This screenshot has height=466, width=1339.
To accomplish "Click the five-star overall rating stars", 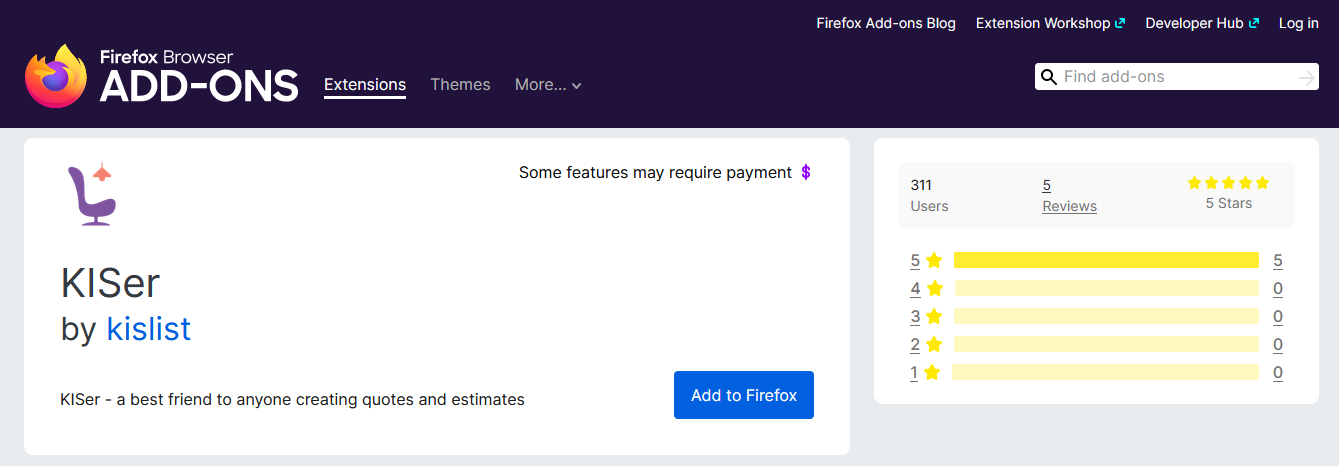I will (x=1228, y=183).
